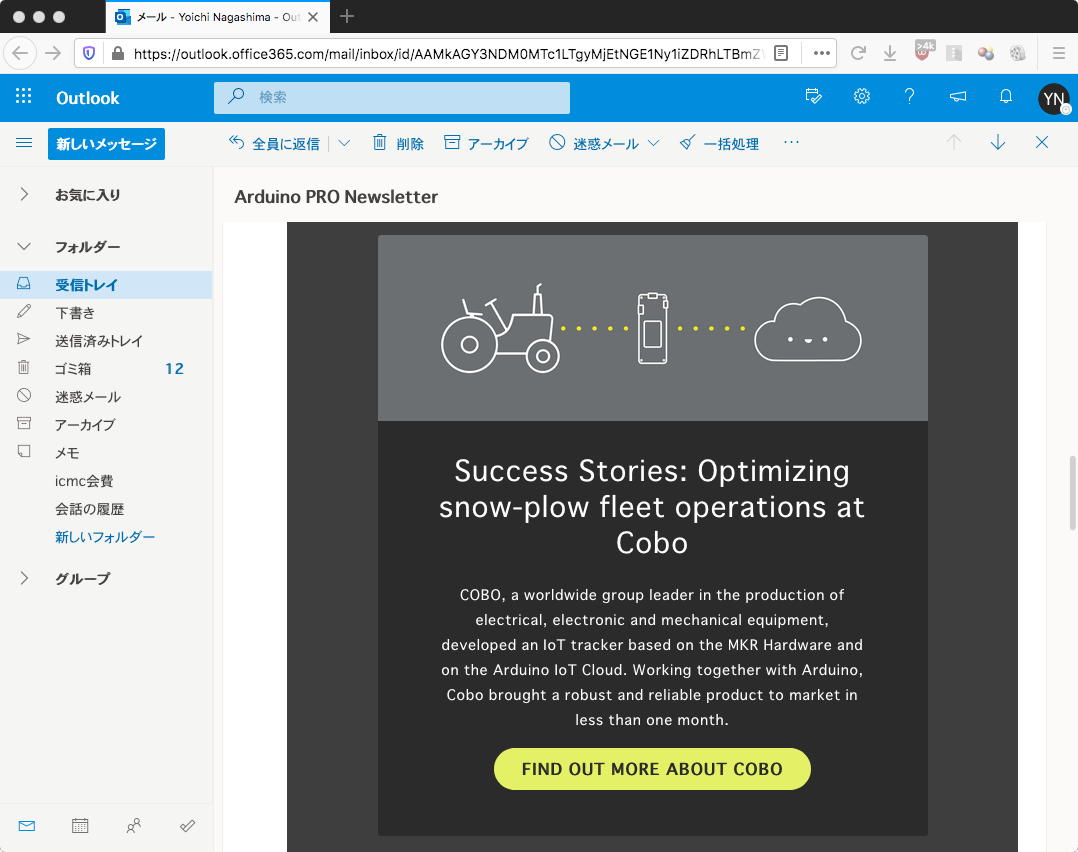Image resolution: width=1078 pixels, height=852 pixels.
Task: Expand the 迷惑メール dropdown chevron
Action: click(653, 143)
